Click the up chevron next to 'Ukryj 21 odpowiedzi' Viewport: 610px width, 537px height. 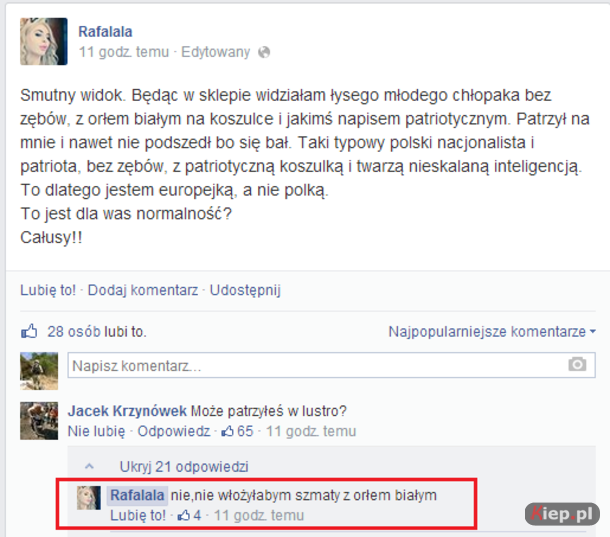tap(89, 466)
